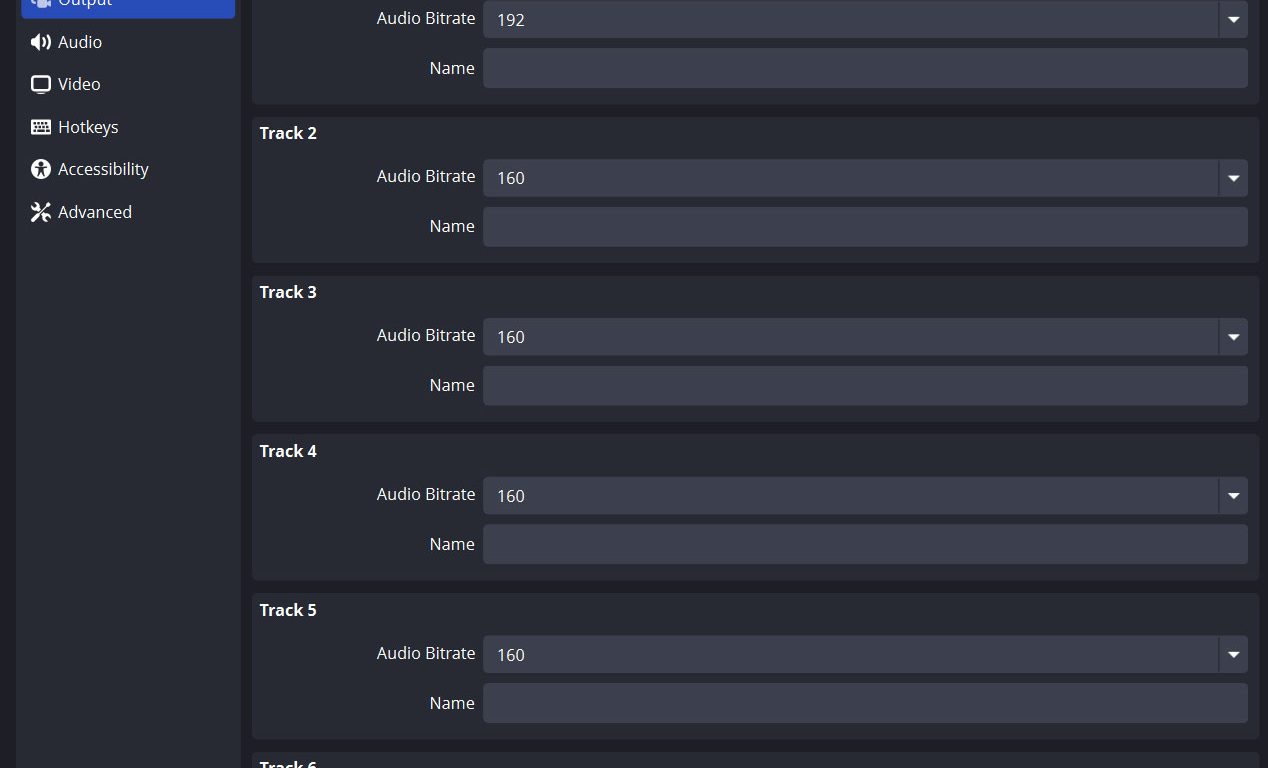Click the Hotkeys keyboard icon
The image size is (1268, 768).
click(41, 127)
